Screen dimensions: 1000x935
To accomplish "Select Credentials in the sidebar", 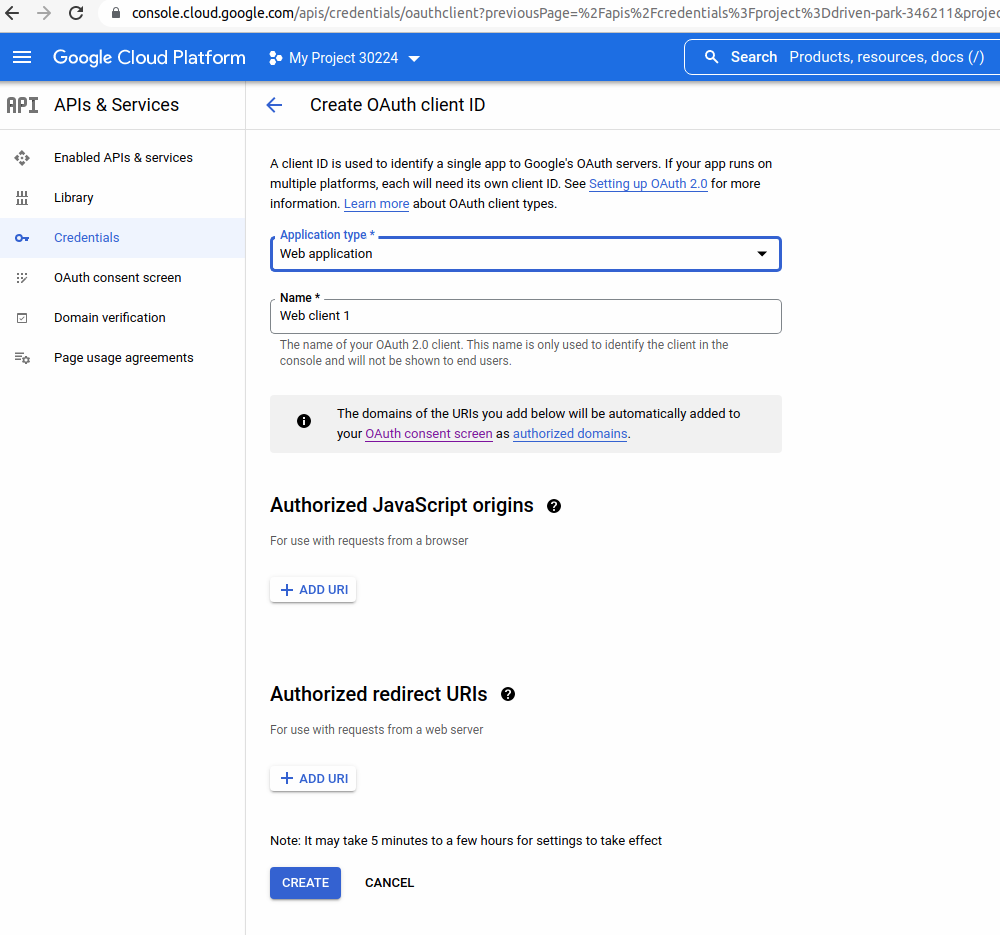I will coord(123,238).
